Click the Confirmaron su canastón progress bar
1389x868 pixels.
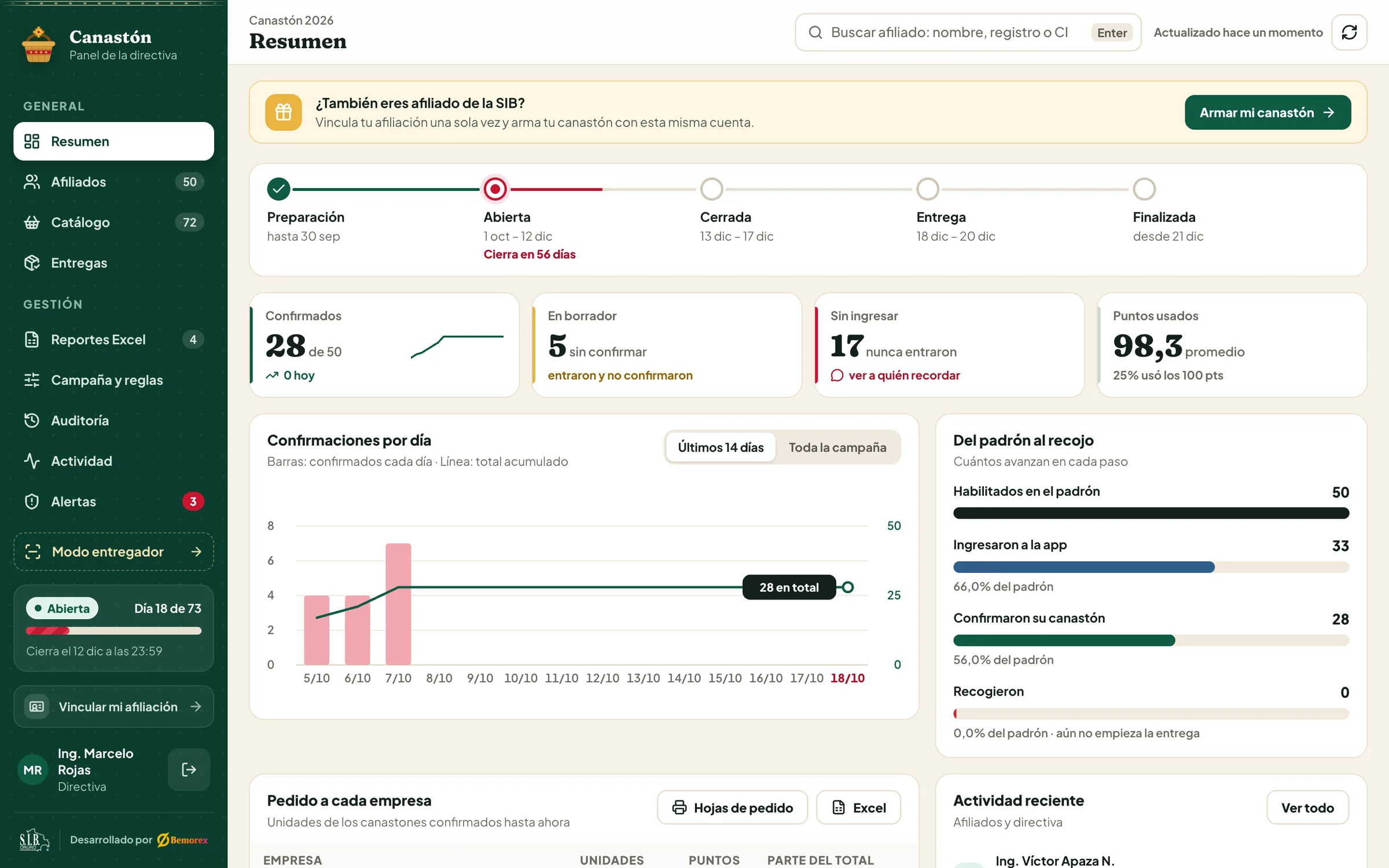[1151, 640]
